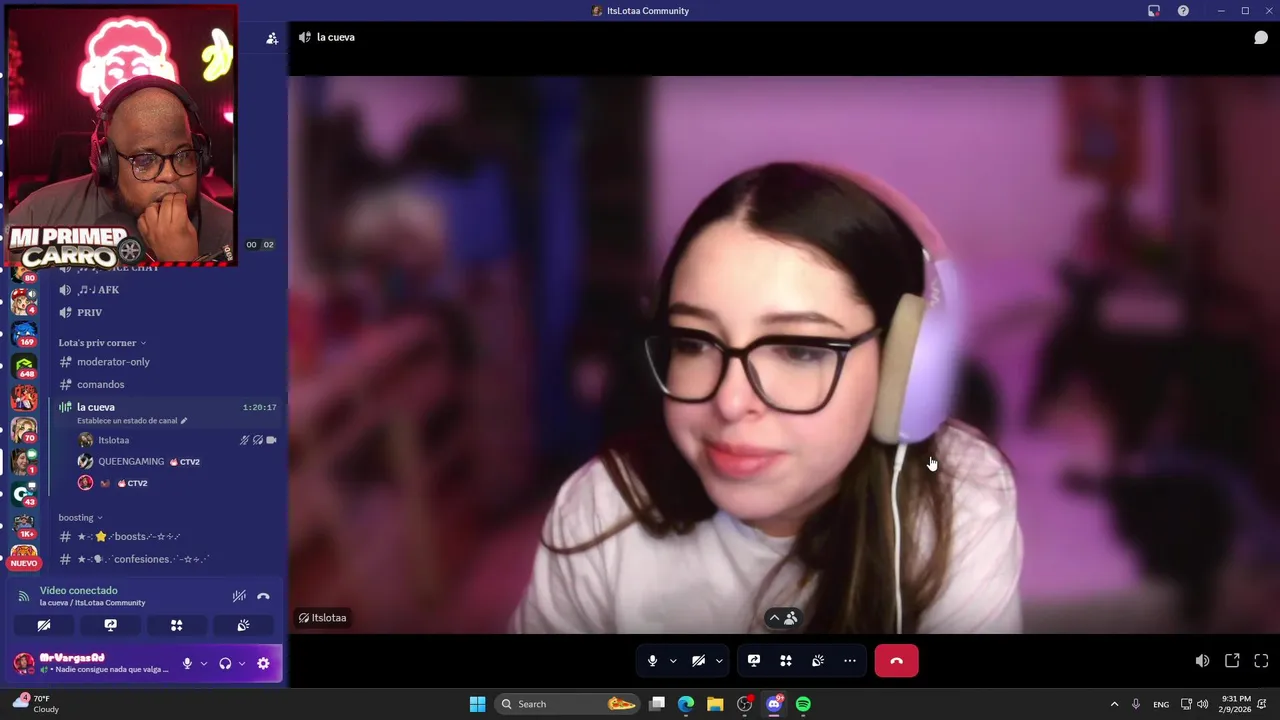The image size is (1280, 720).
Task: Open Help icon in title bar
Action: (1183, 11)
